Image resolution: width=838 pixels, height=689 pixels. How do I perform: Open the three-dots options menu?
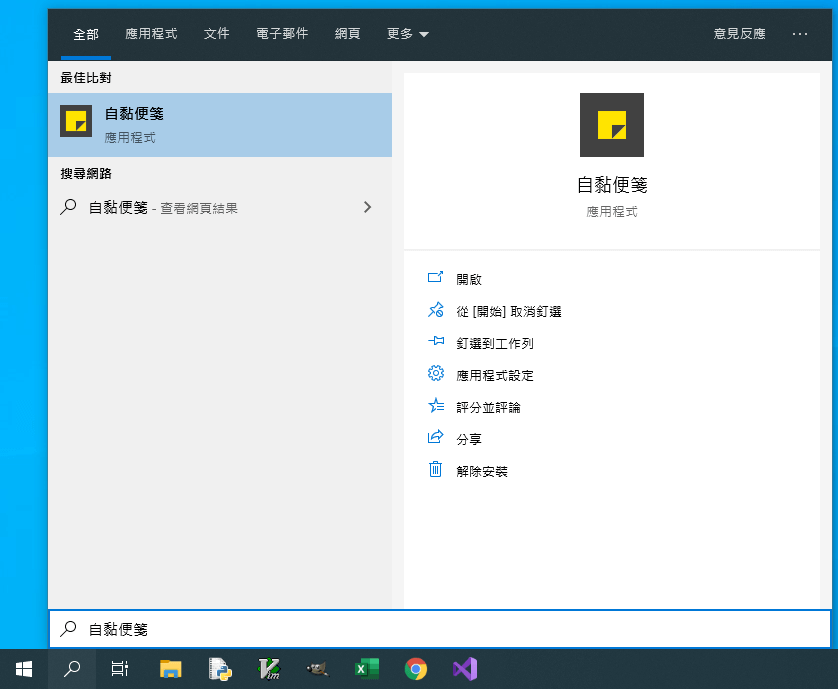tap(800, 34)
